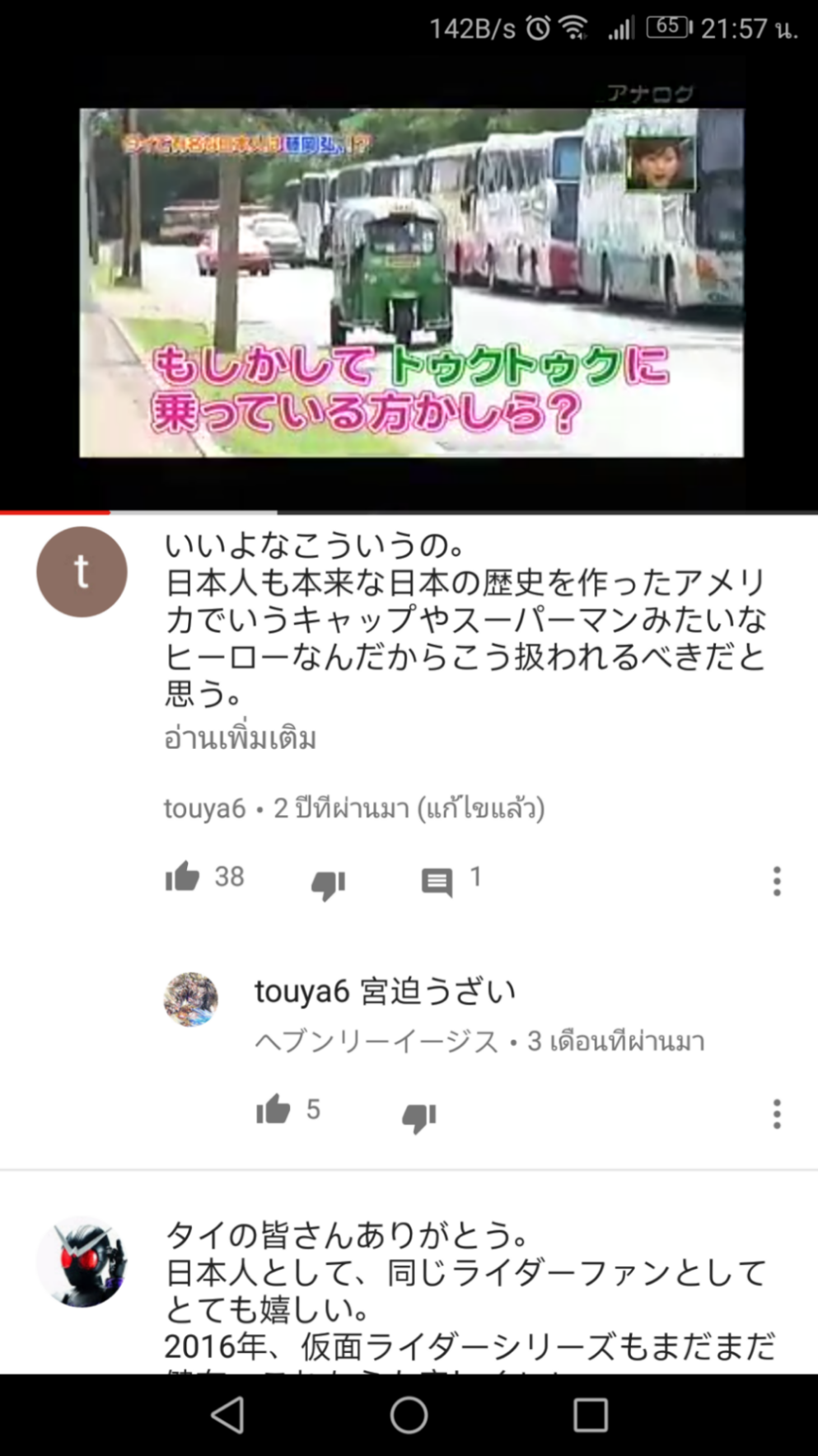Image resolution: width=818 pixels, height=1456 pixels.
Task: Tap Android back navigation button
Action: [227, 1415]
